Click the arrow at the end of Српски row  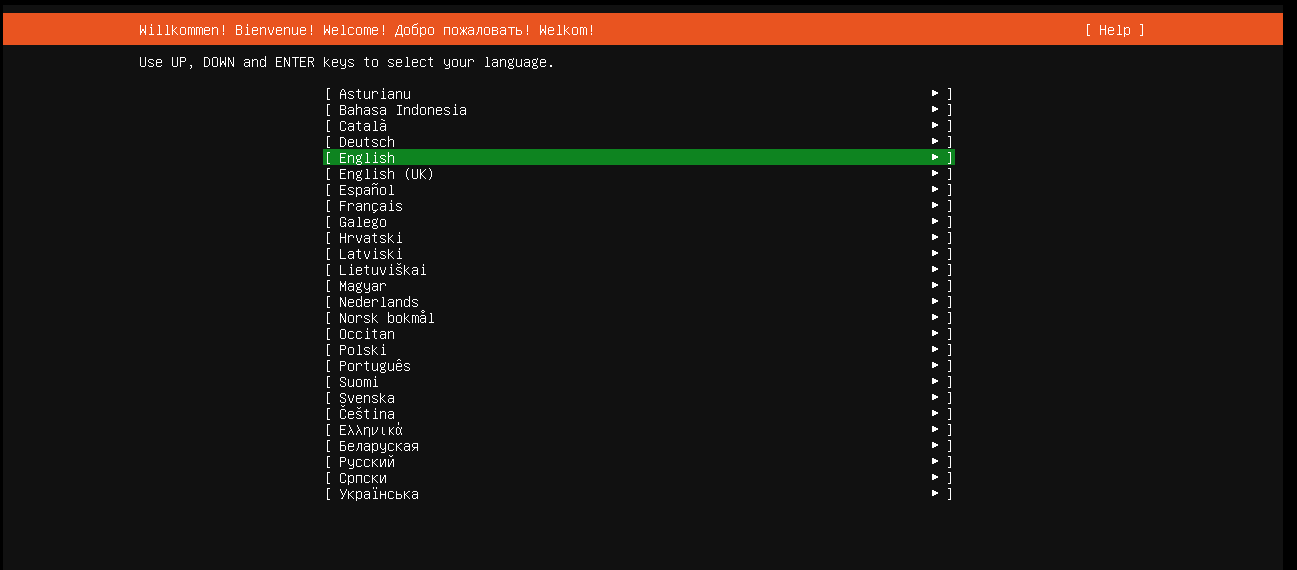tap(935, 478)
